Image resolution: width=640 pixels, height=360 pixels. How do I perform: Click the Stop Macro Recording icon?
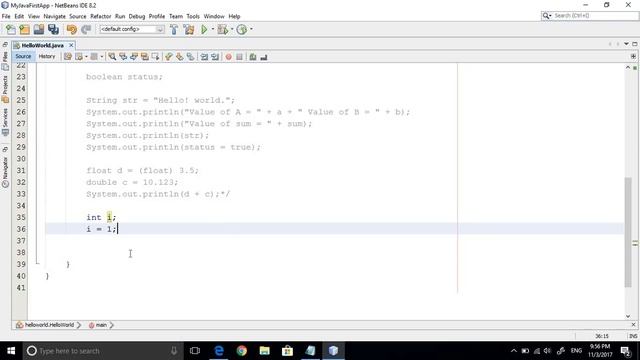(240, 57)
